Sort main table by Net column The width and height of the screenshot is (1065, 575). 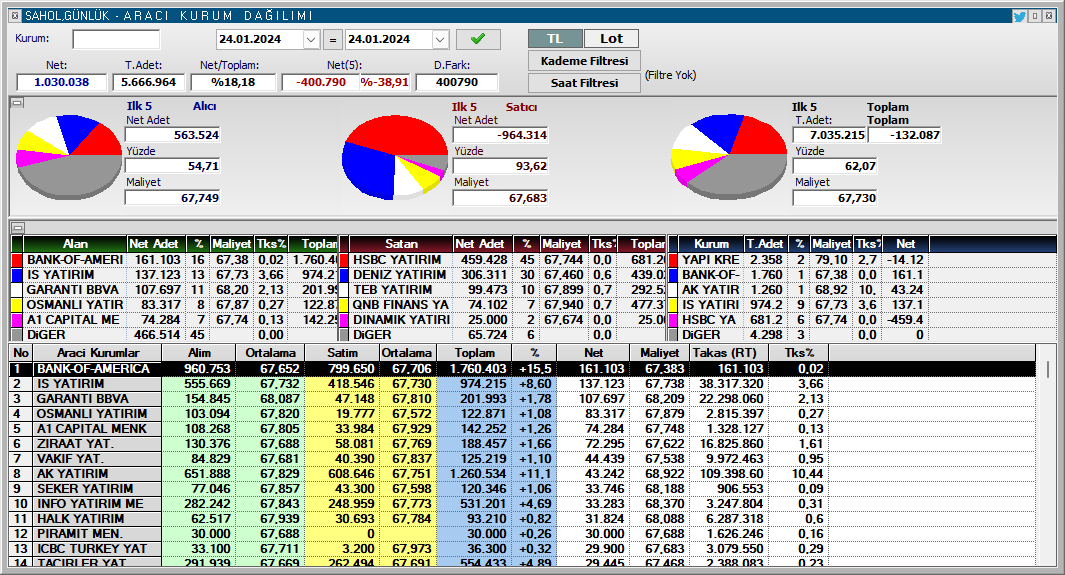[x=593, y=353]
